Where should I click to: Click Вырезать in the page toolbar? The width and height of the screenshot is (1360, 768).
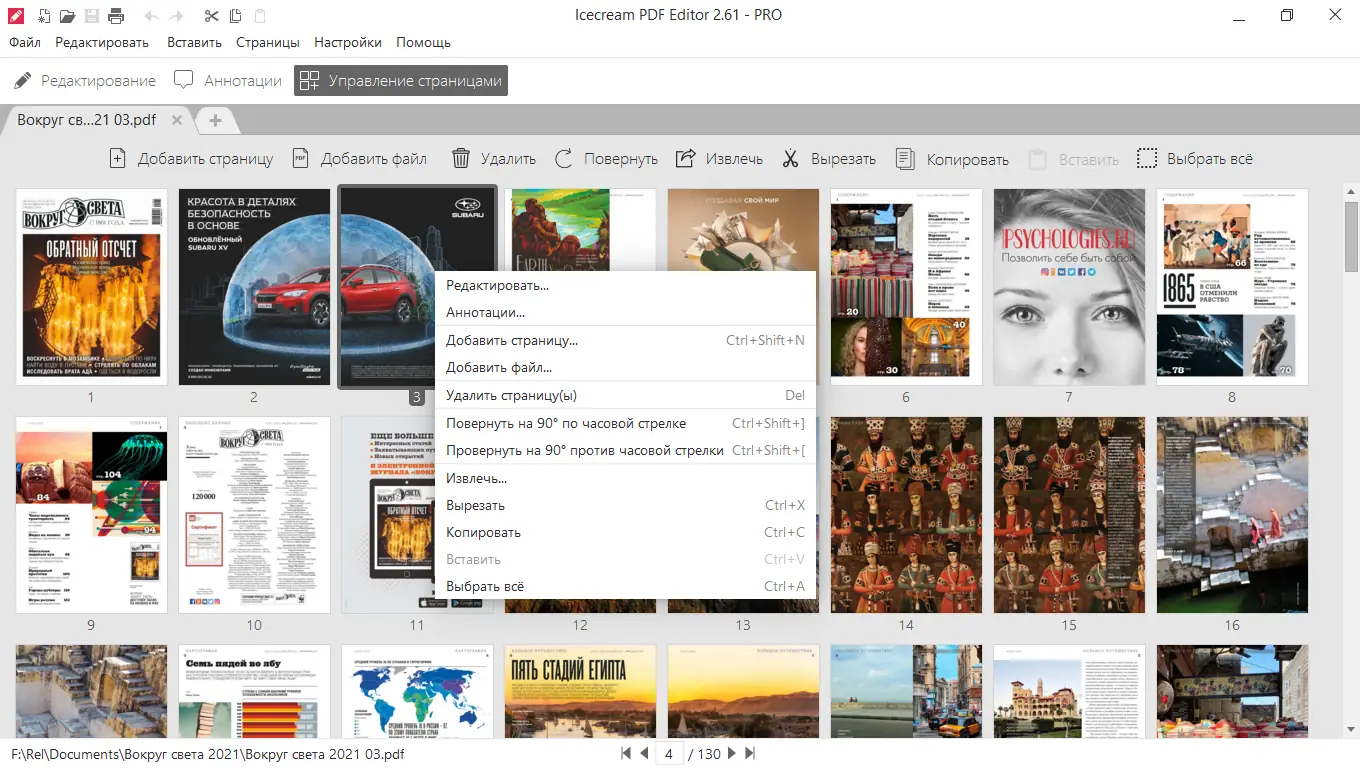pyautogui.click(x=829, y=159)
